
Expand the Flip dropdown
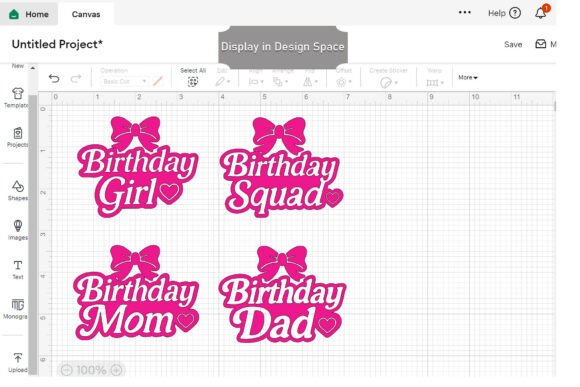310,81
